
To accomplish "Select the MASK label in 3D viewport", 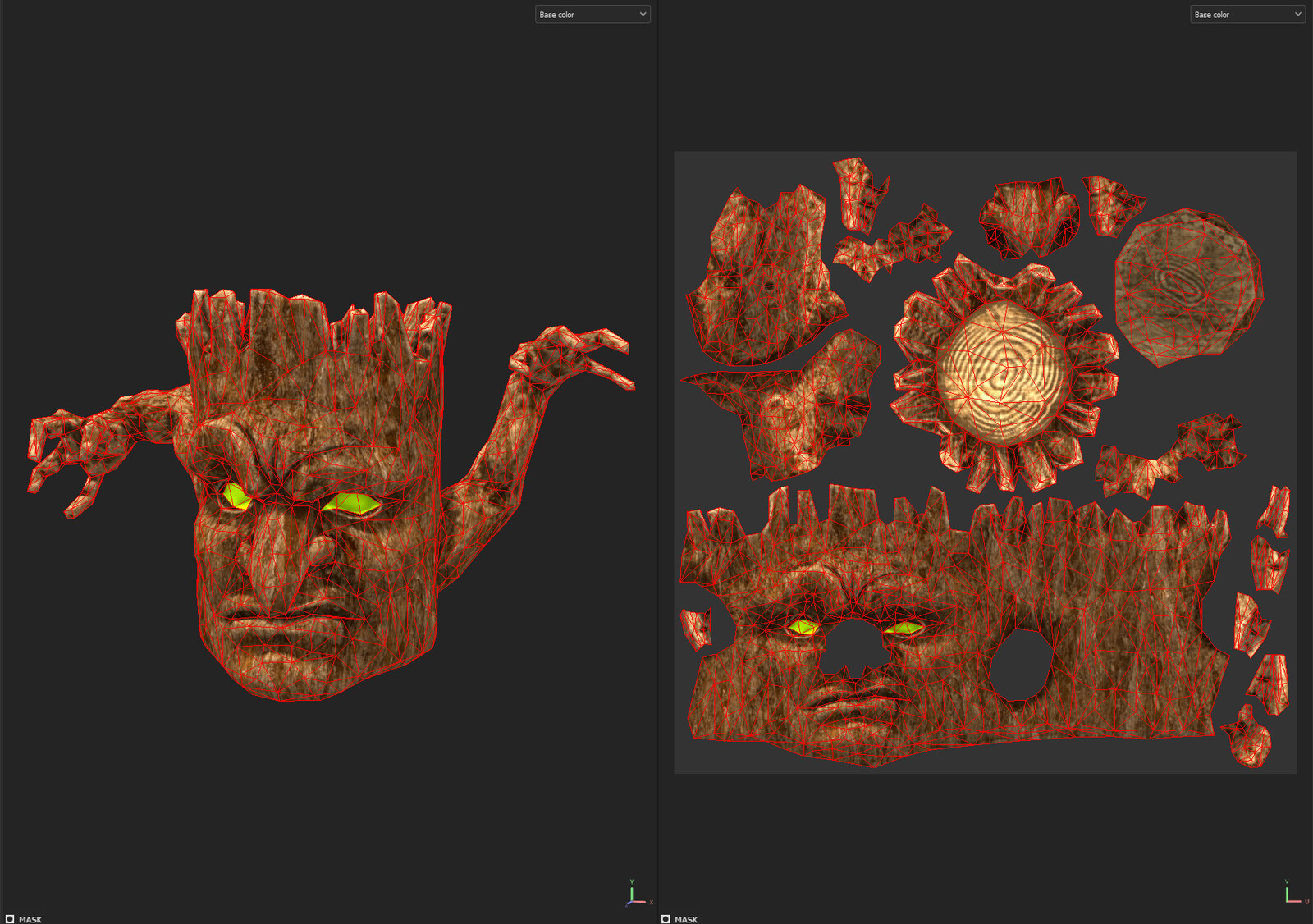I will (30, 919).
